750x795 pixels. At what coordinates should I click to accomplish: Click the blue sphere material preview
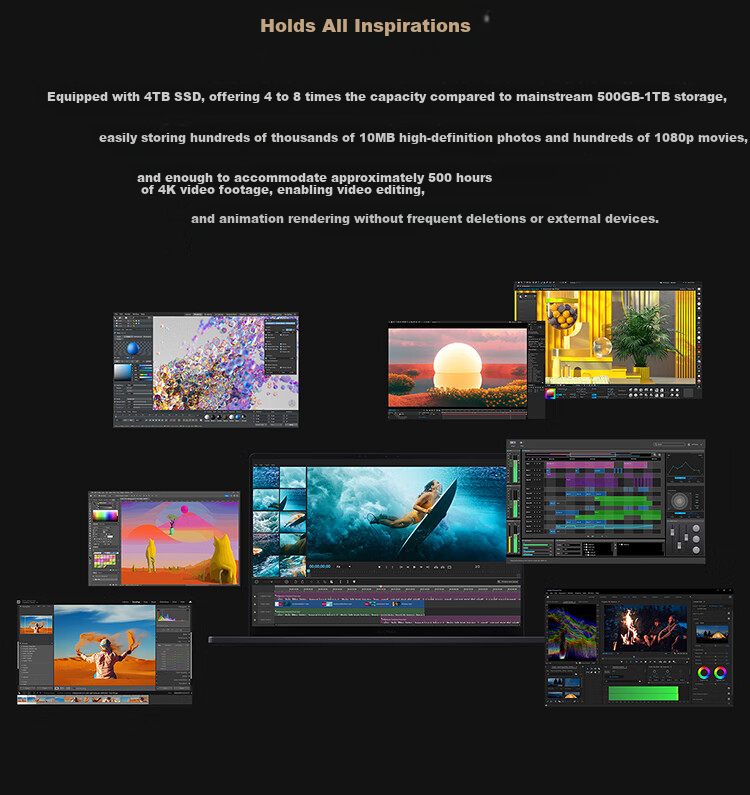tap(133, 348)
